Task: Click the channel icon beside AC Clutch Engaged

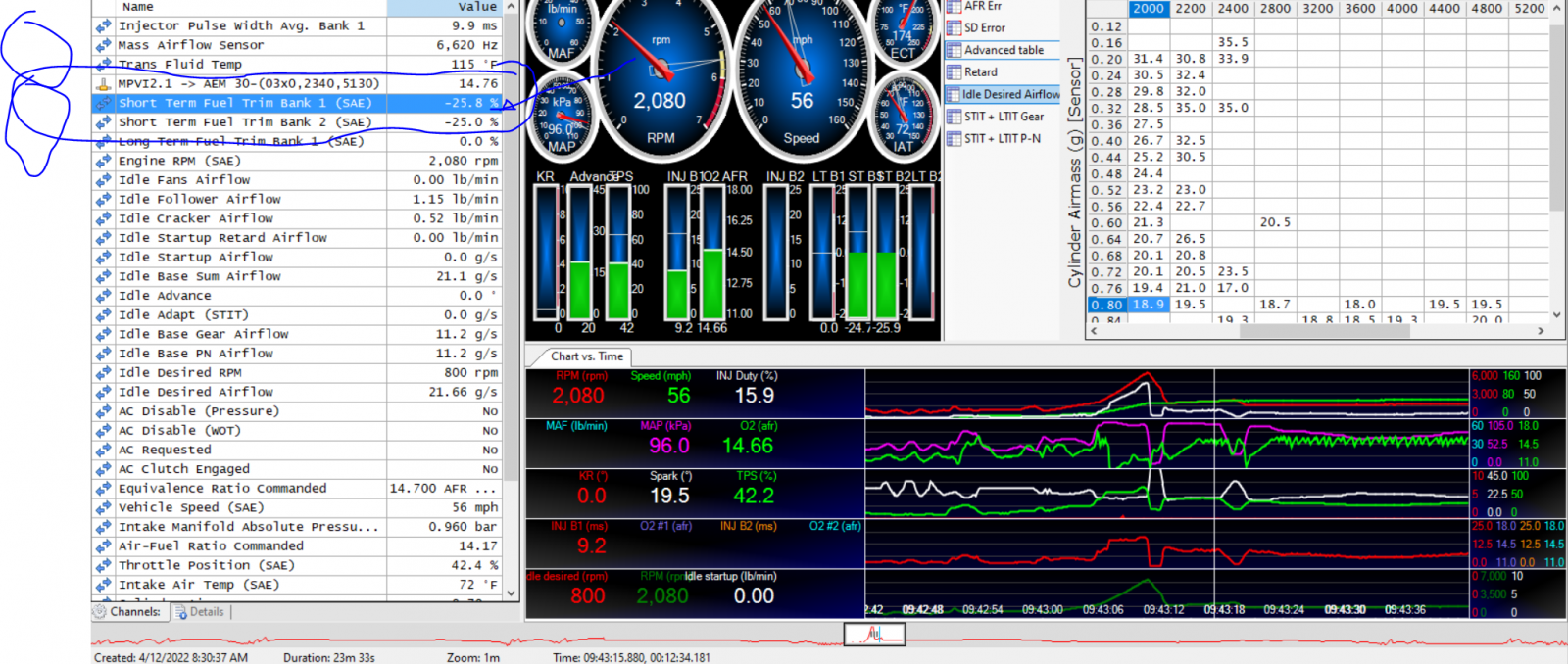Action: [x=103, y=469]
